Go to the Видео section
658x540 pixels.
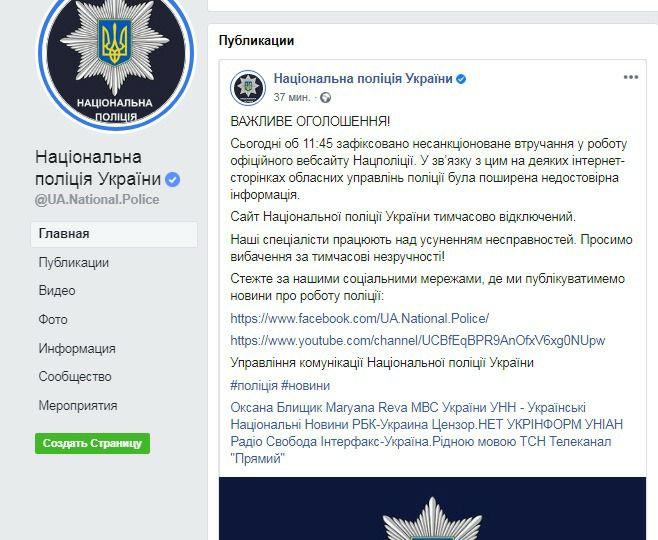click(57, 291)
